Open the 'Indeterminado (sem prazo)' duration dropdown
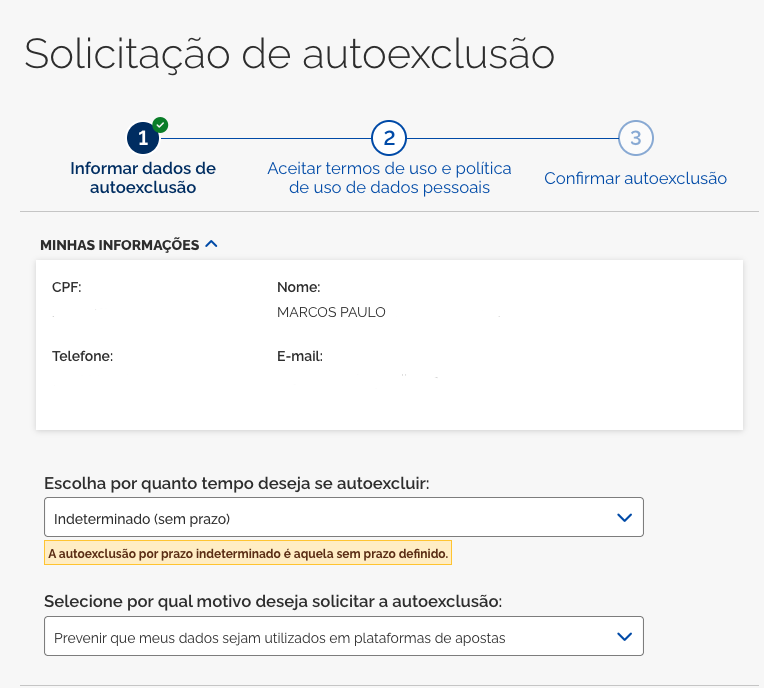 click(x=330, y=517)
